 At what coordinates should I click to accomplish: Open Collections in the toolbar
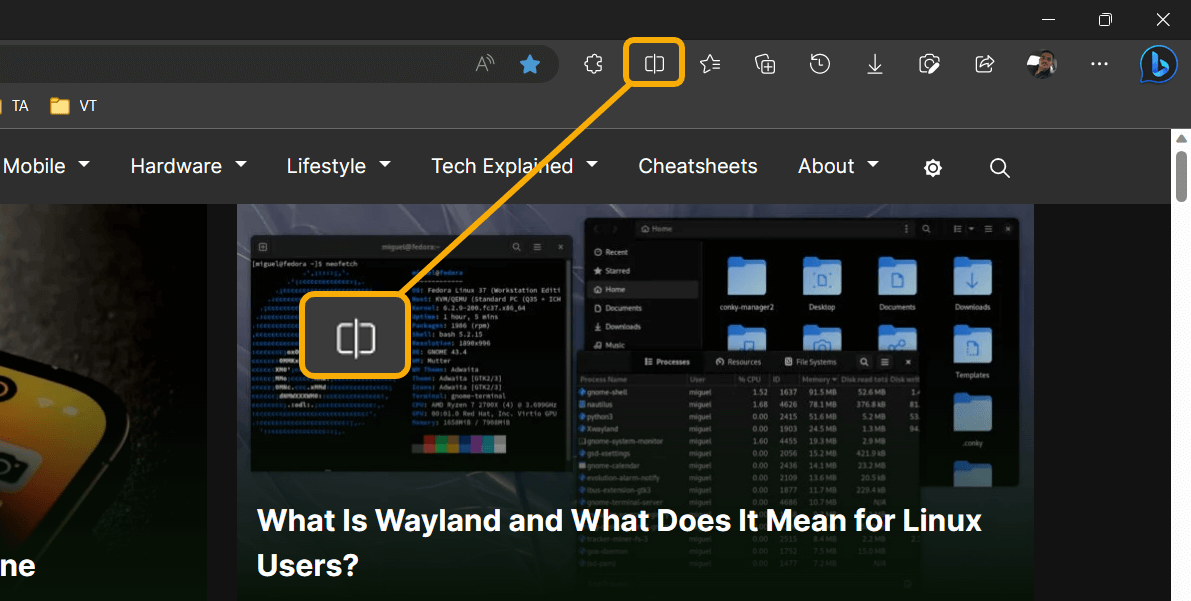point(764,63)
